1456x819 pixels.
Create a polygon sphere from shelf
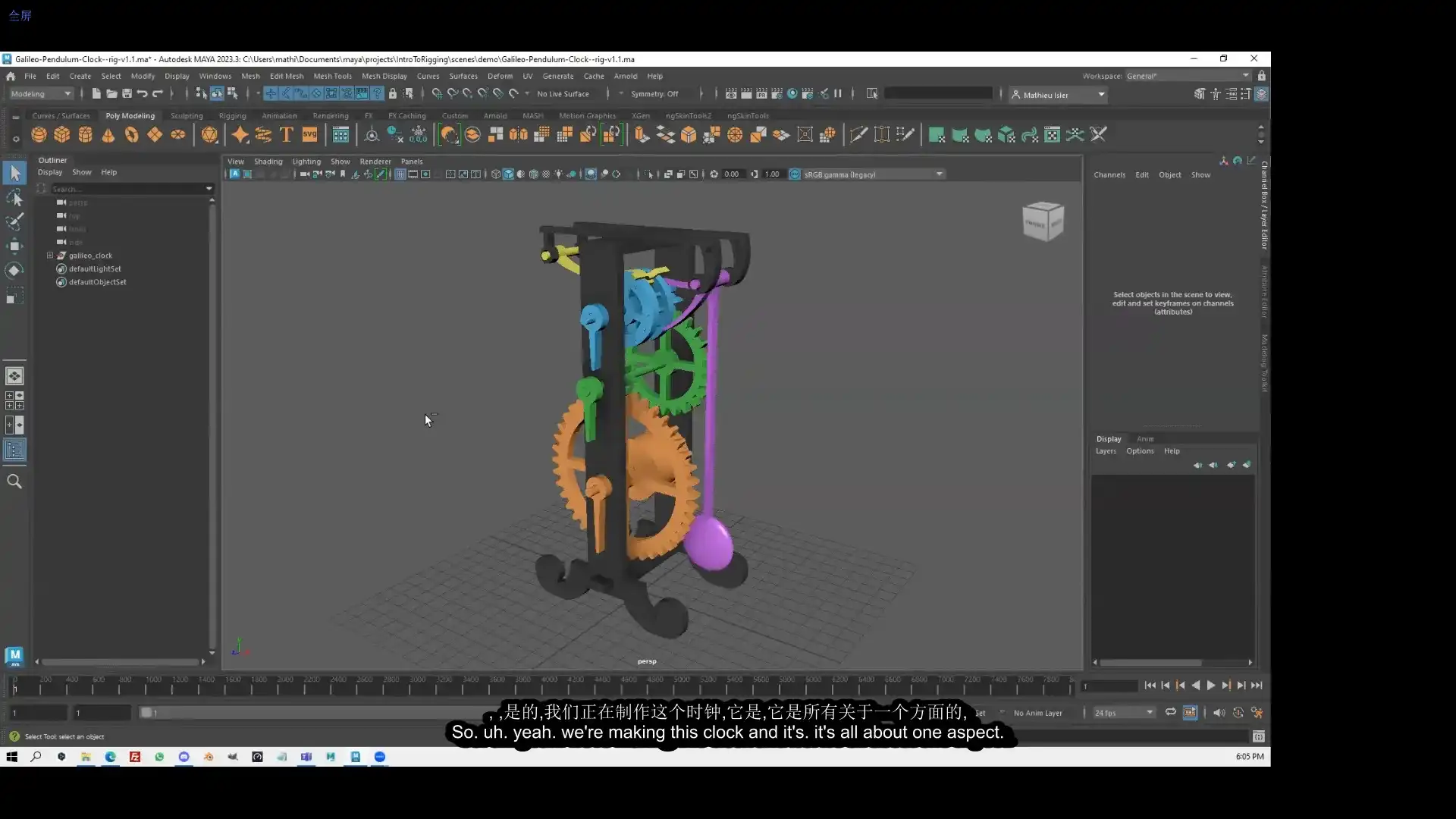[x=39, y=135]
